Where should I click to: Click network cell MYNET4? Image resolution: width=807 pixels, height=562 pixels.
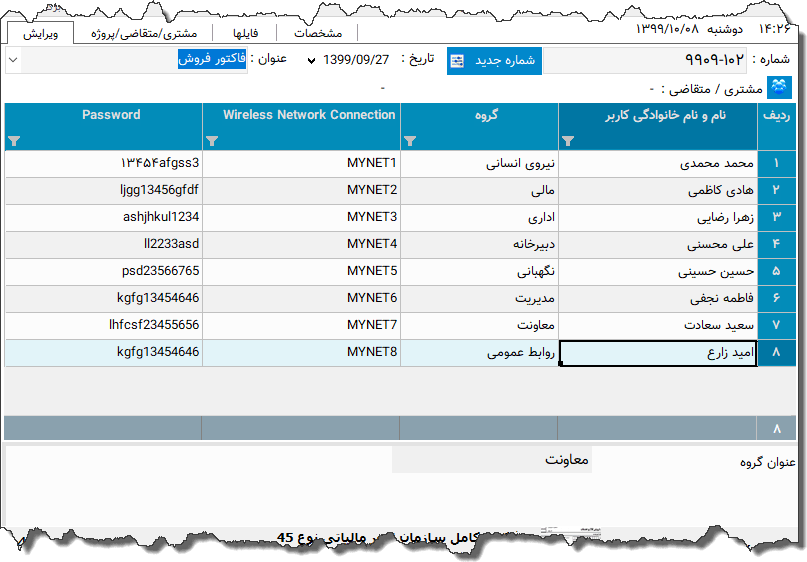(302, 245)
